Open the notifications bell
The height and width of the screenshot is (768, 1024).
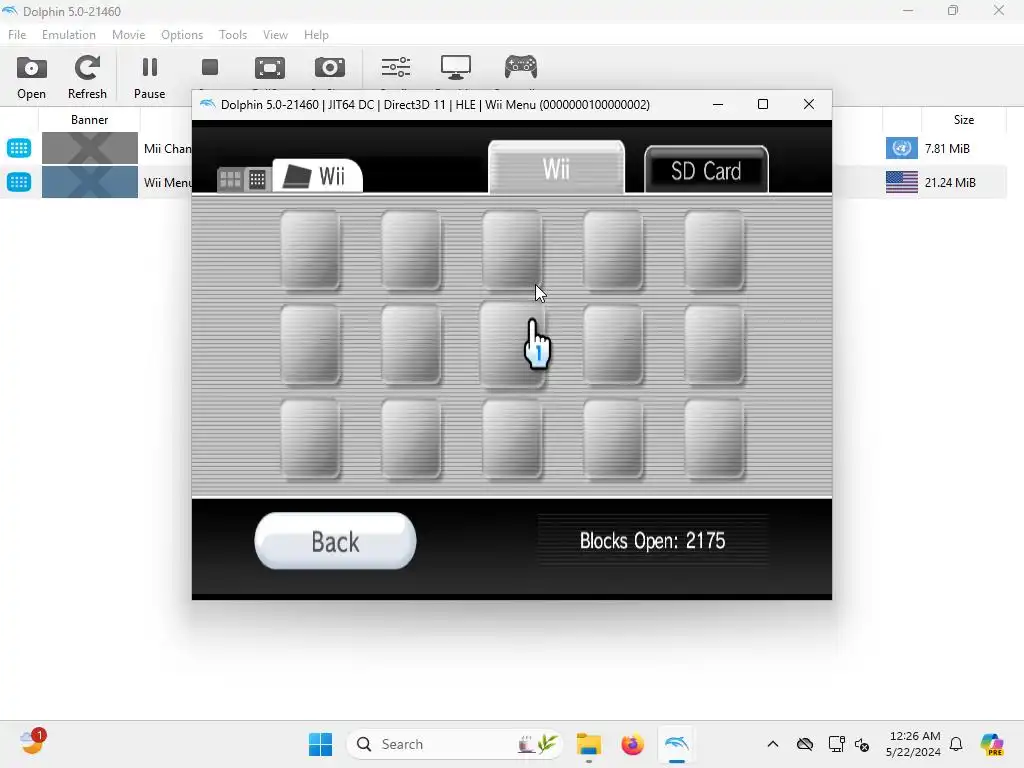(956, 744)
